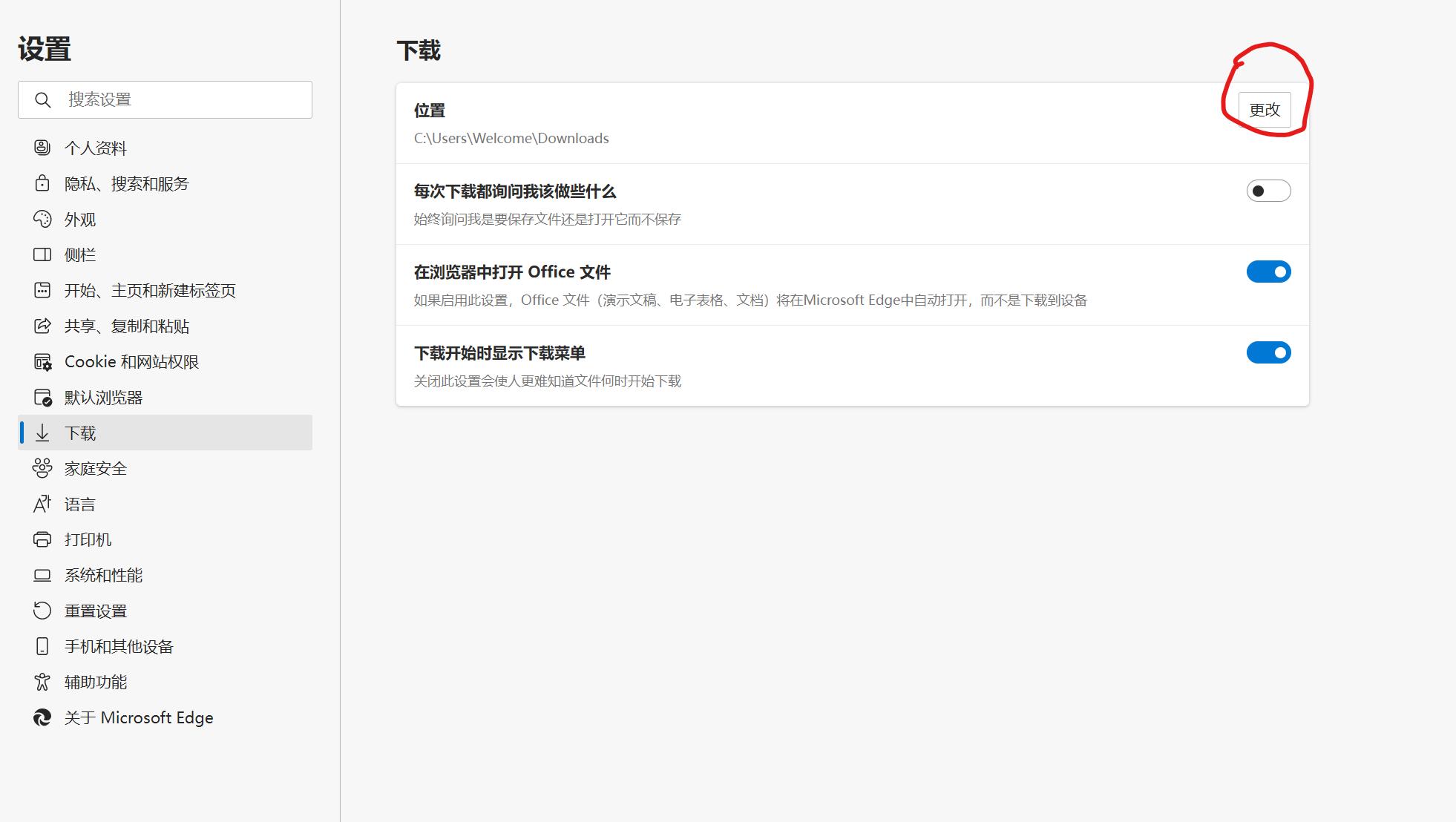Open 家庭安全 settings
The height and width of the screenshot is (822, 1456).
coord(165,468)
